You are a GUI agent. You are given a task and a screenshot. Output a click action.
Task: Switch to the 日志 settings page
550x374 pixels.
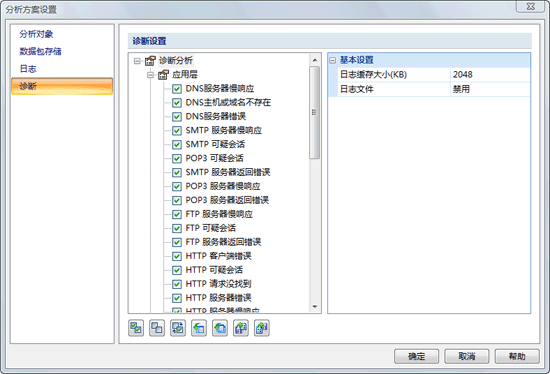[x=28, y=69]
